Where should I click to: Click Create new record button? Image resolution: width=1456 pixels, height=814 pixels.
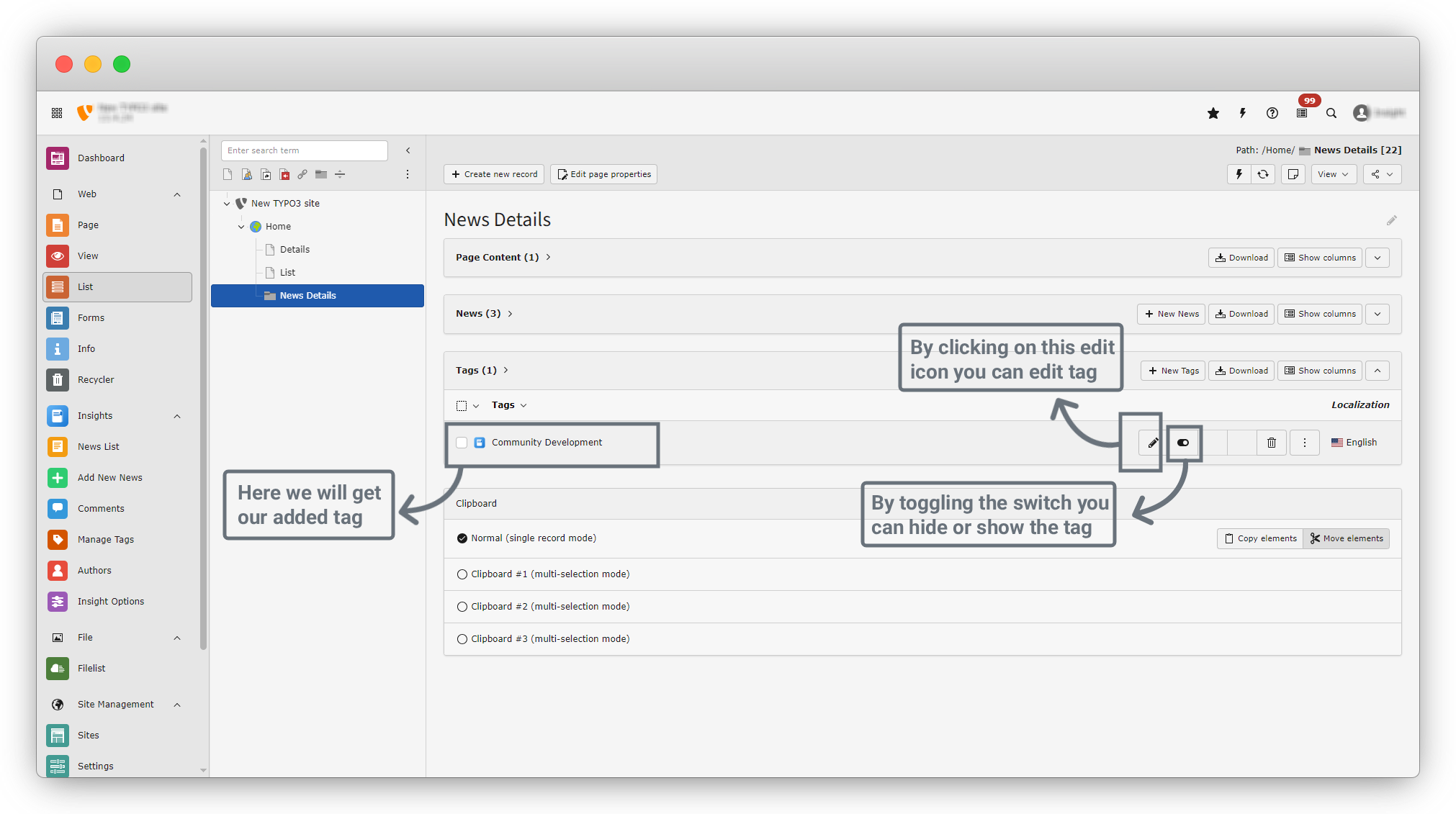[x=494, y=174]
